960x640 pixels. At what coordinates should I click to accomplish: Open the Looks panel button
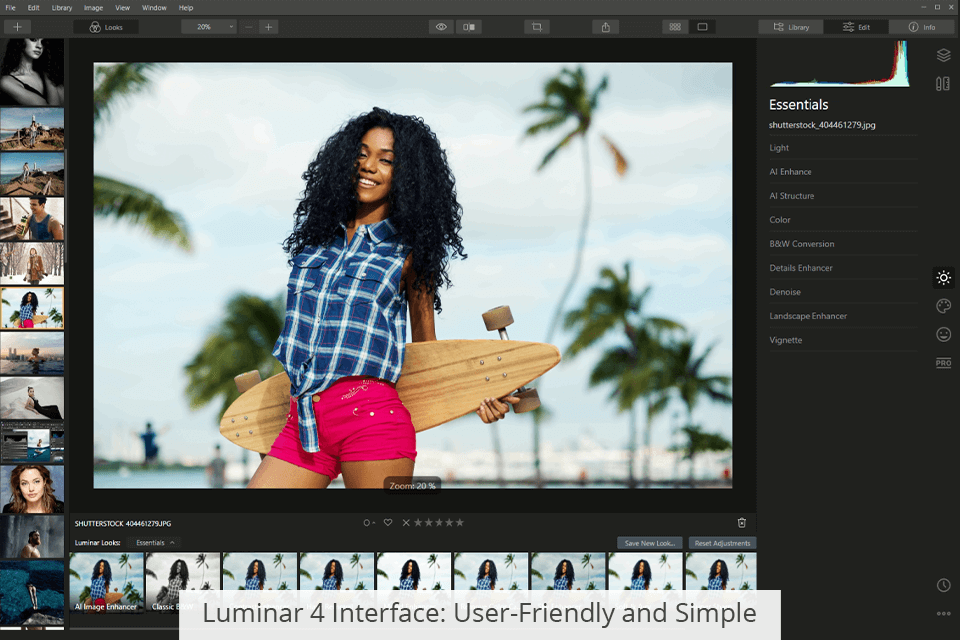coord(106,27)
